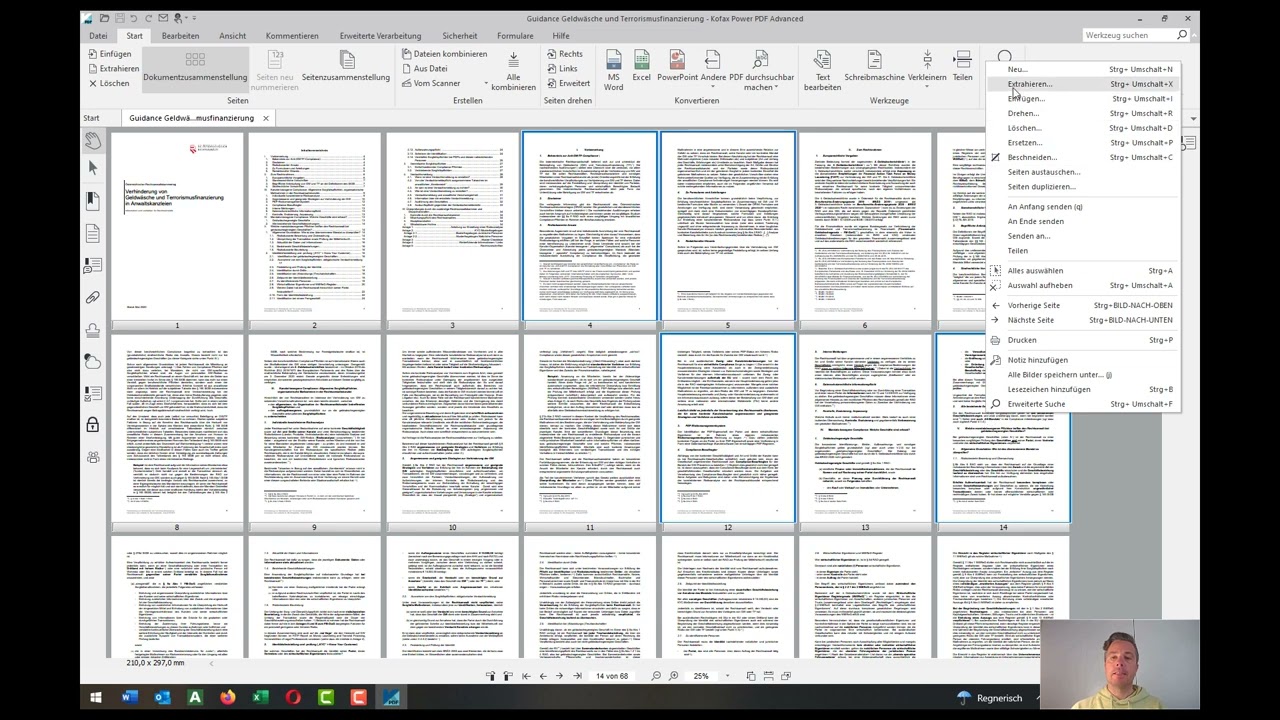Open the Andere conversion dropdown
Screen dimensions: 1280x720
713,68
